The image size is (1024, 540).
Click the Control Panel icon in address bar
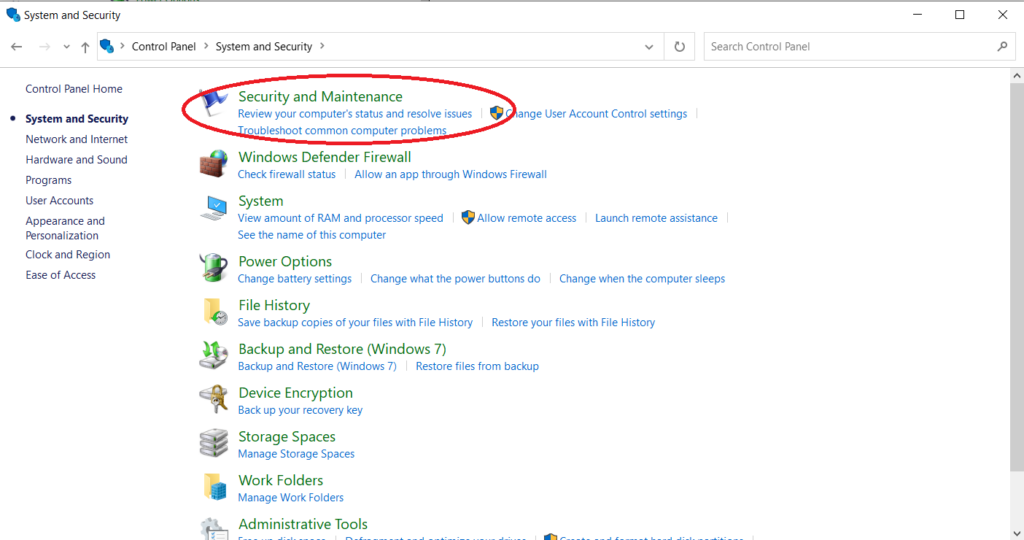tap(107, 46)
